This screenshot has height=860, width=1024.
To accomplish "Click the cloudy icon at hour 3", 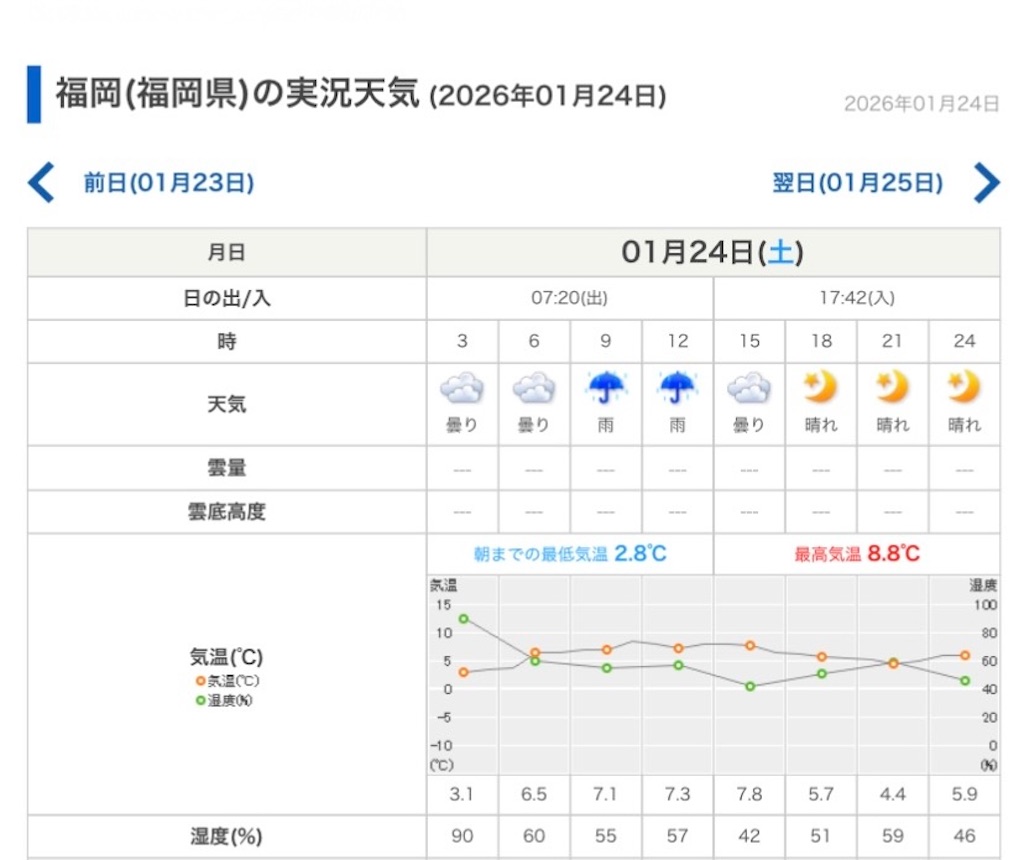I will pyautogui.click(x=462, y=387).
